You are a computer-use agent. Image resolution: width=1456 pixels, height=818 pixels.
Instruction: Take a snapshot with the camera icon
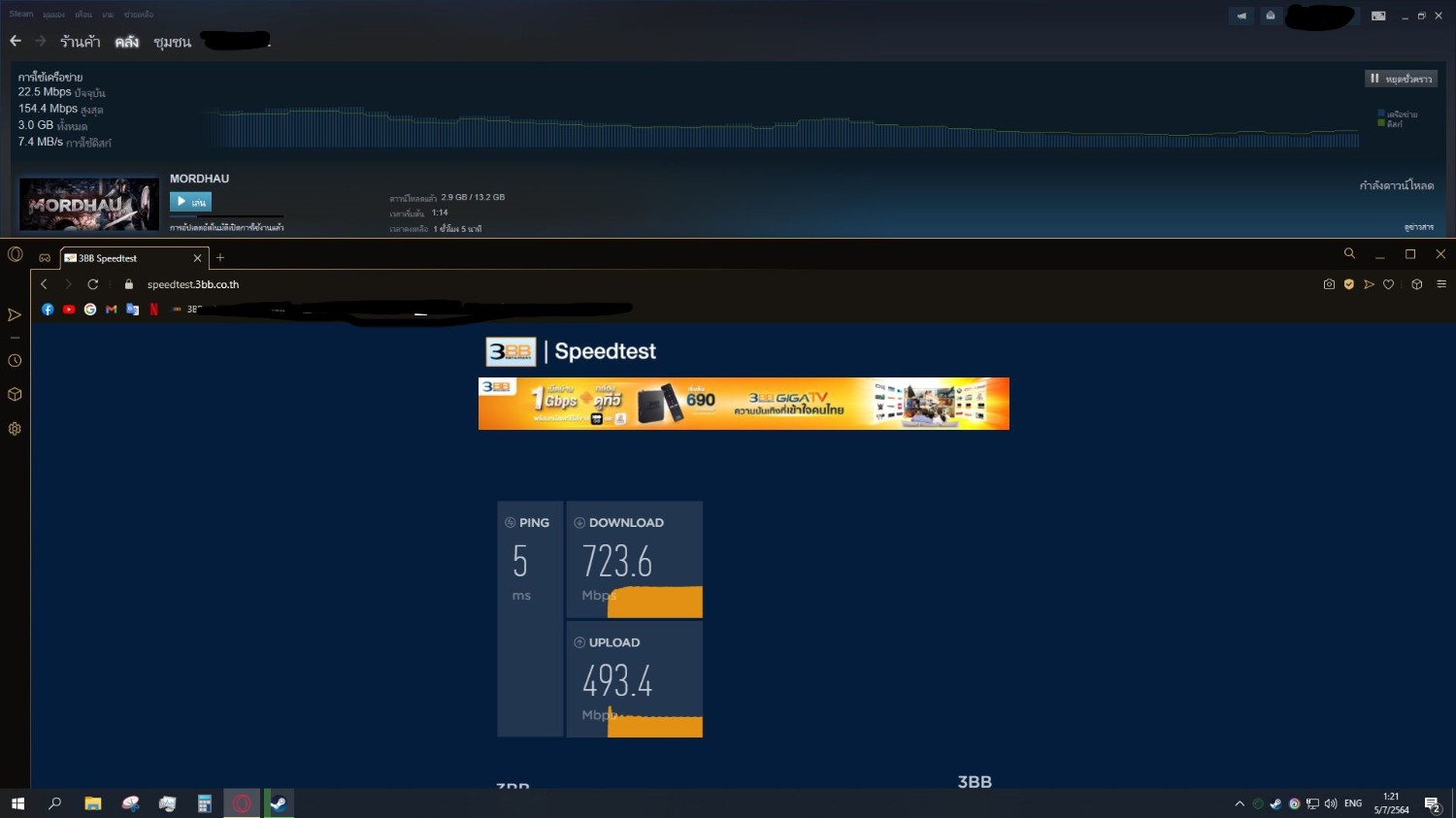[1329, 284]
